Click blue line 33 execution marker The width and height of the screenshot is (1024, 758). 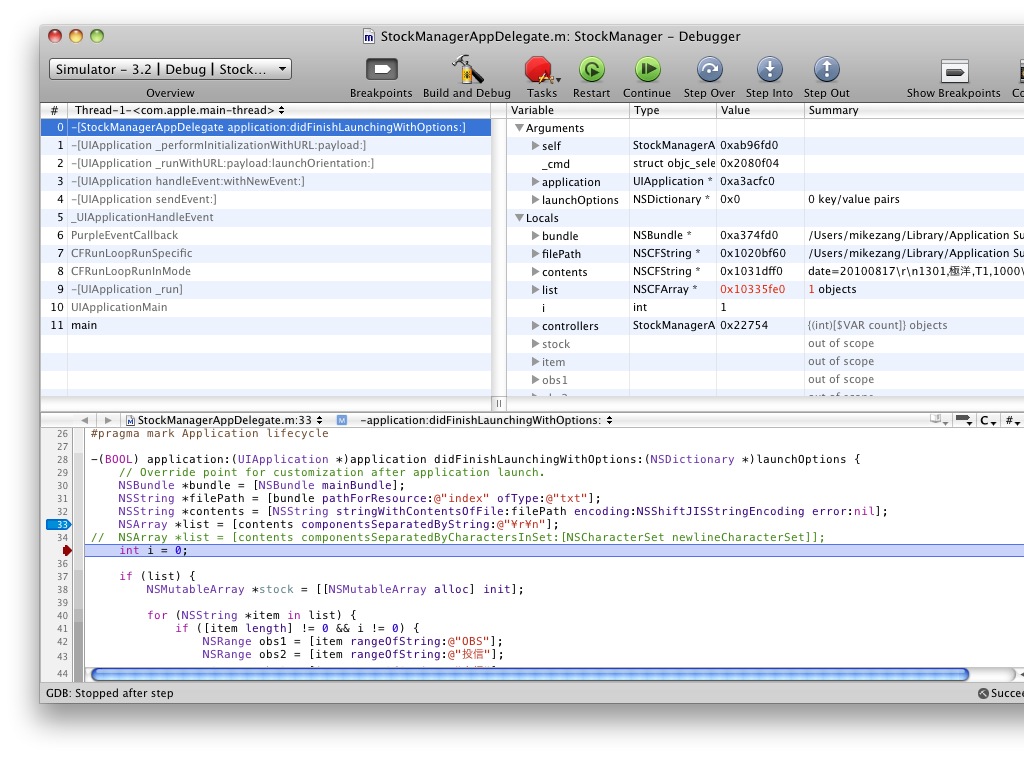(59, 524)
